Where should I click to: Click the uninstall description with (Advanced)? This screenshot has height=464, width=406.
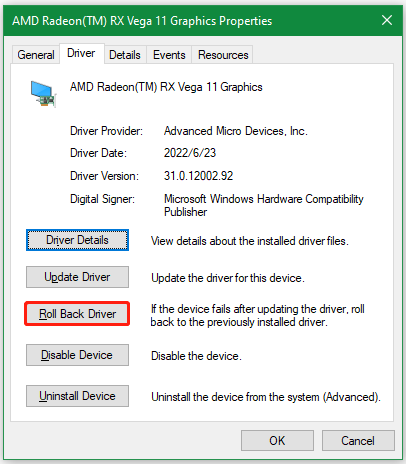(x=266, y=397)
